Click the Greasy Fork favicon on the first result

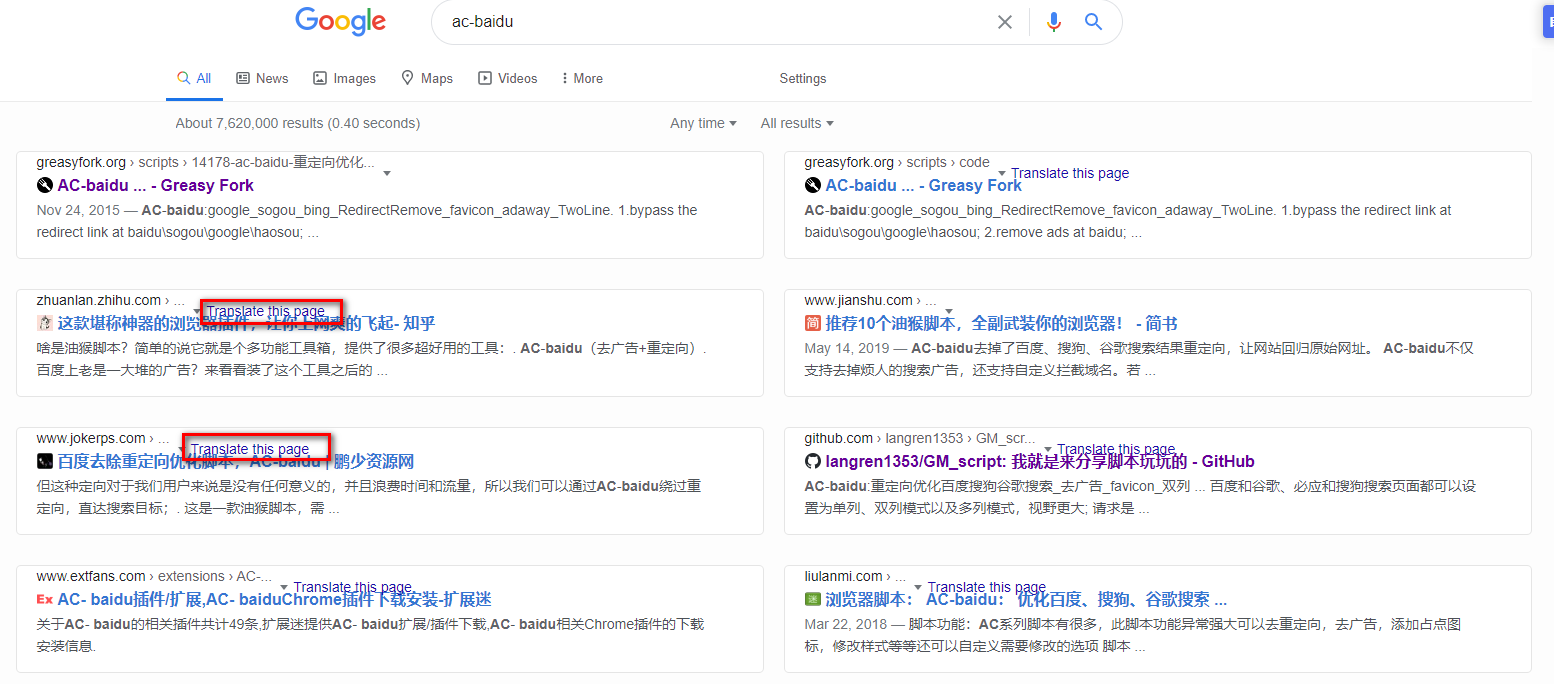pyautogui.click(x=44, y=184)
